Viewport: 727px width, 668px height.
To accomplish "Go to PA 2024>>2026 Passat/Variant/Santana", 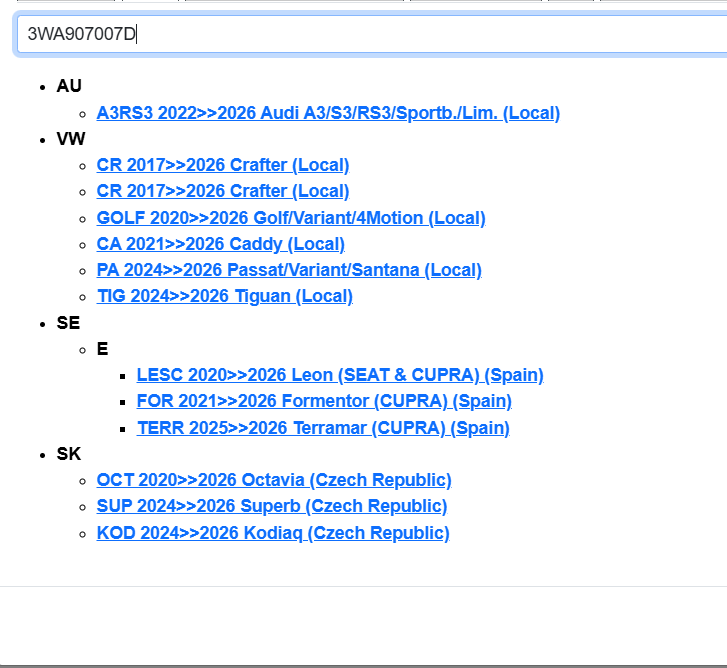I will (x=288, y=270).
